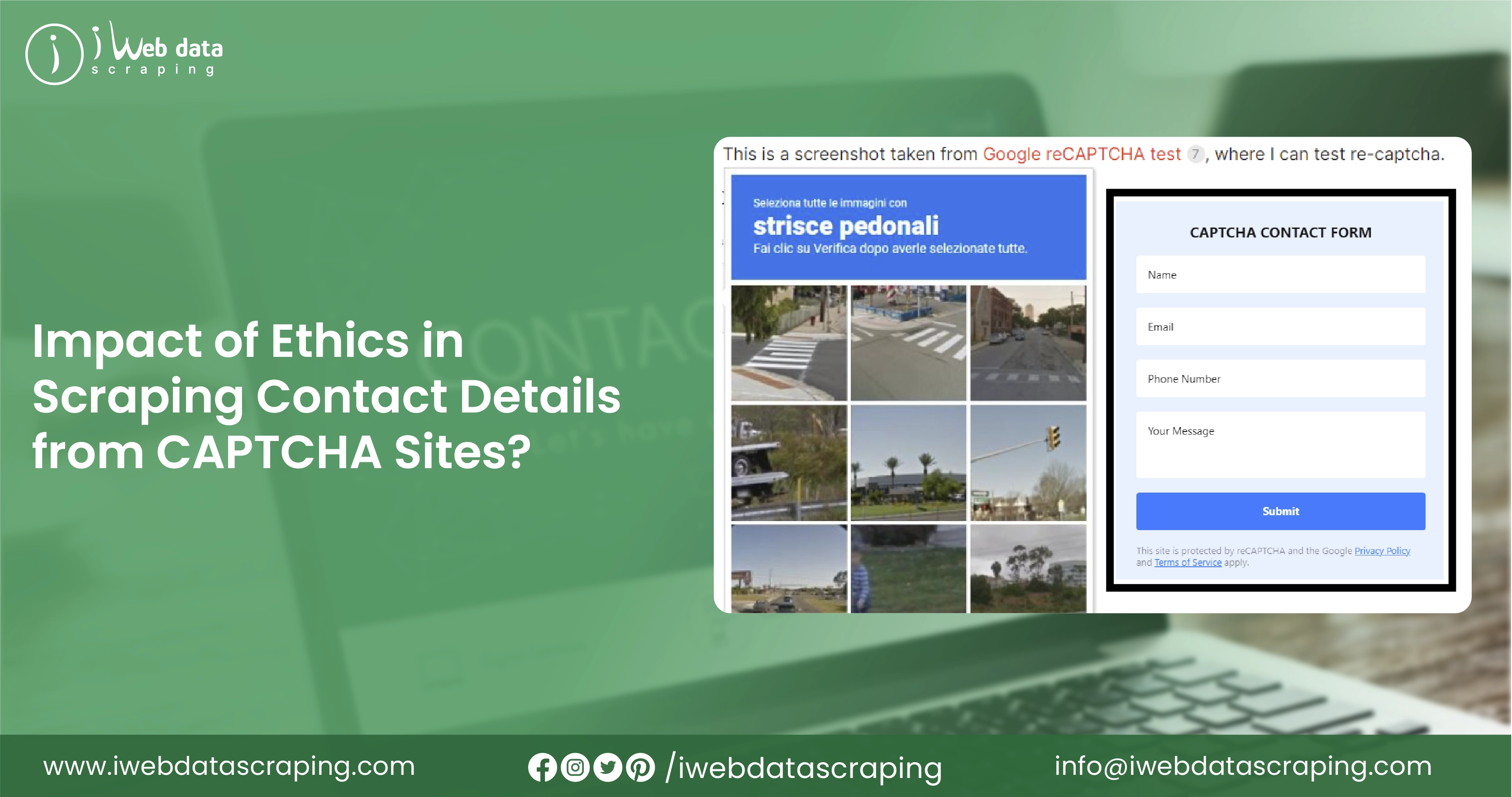Click the Submit button on contact form
The image size is (1512, 797).
click(x=1281, y=511)
